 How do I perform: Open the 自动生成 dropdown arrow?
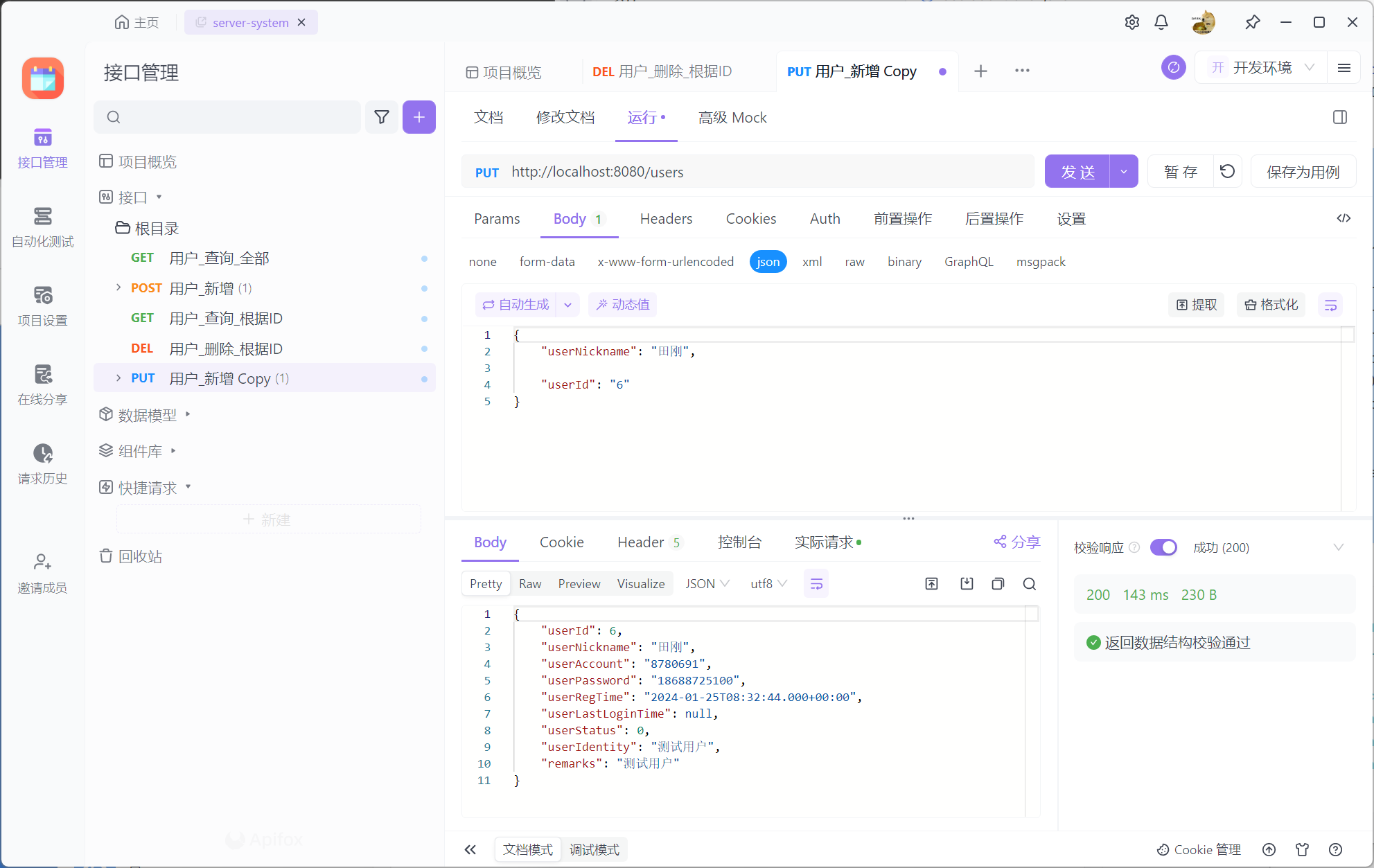[567, 305]
